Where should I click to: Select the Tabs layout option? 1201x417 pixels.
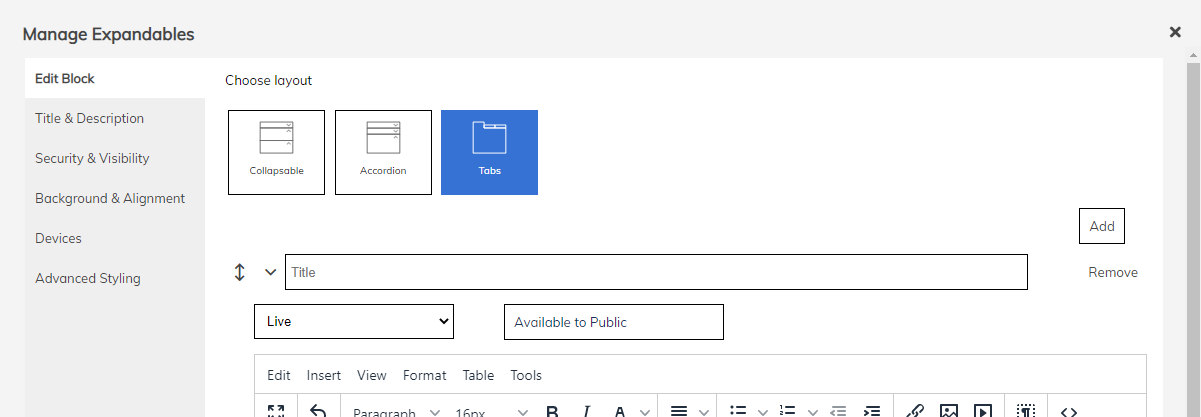click(489, 152)
